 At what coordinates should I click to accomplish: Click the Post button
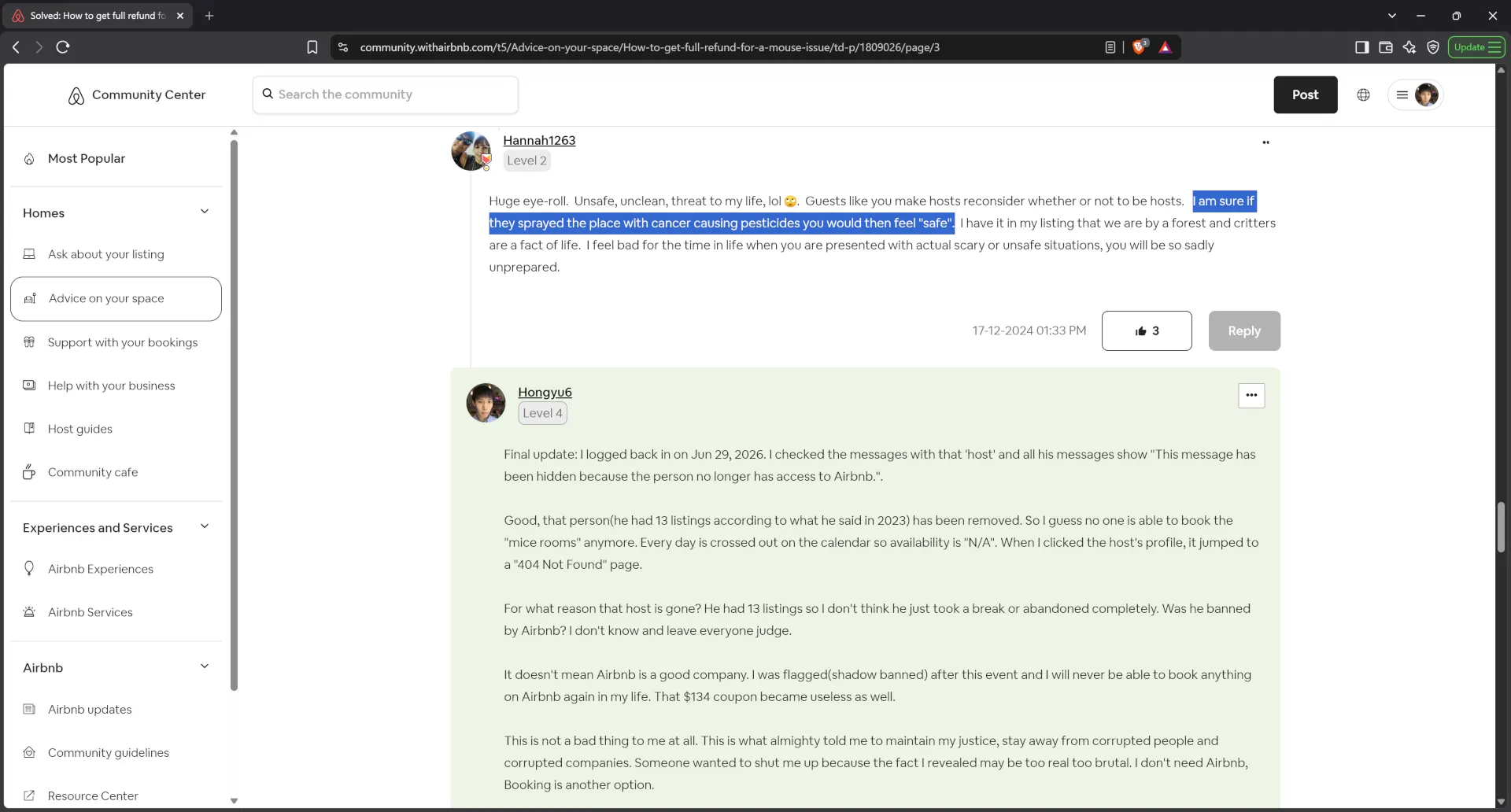(1305, 94)
